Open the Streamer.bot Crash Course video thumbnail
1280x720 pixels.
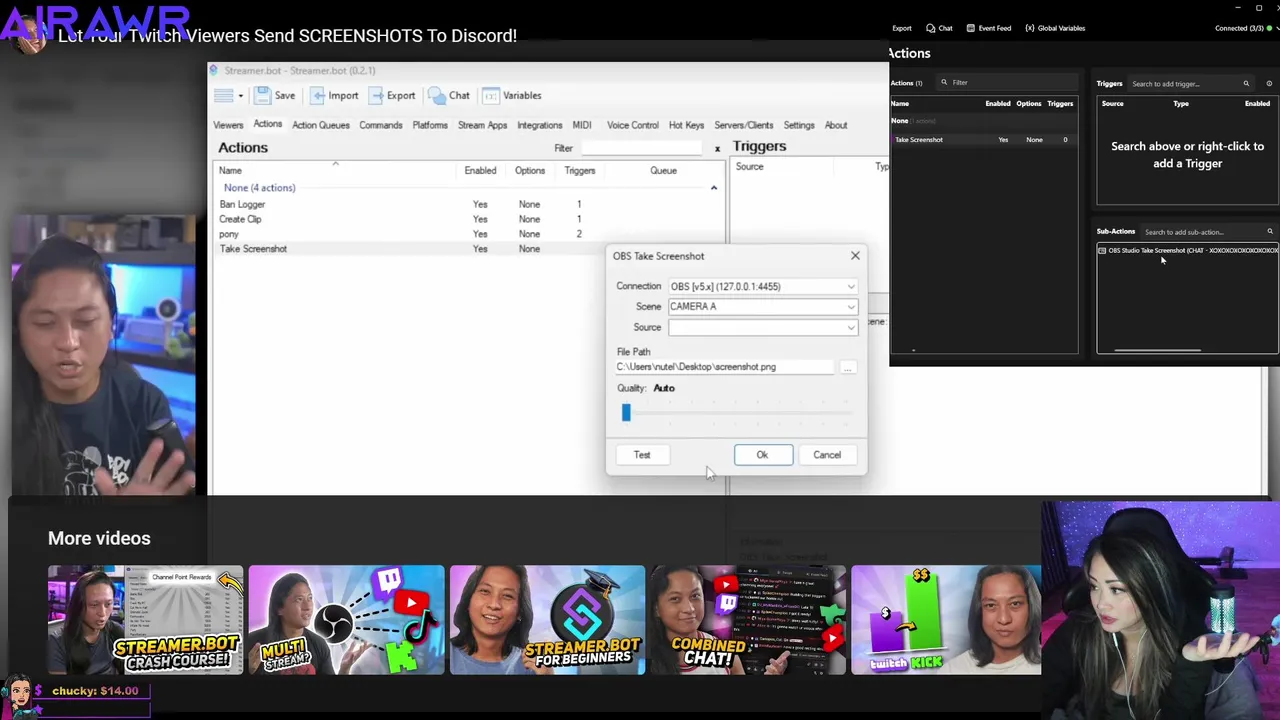[x=145, y=620]
